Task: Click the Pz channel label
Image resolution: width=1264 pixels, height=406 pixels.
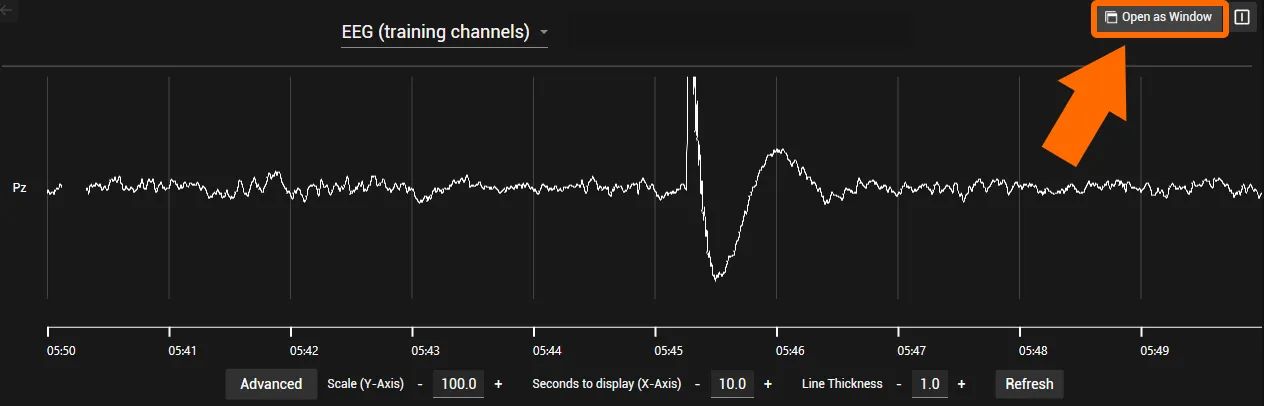Action: (x=19, y=187)
